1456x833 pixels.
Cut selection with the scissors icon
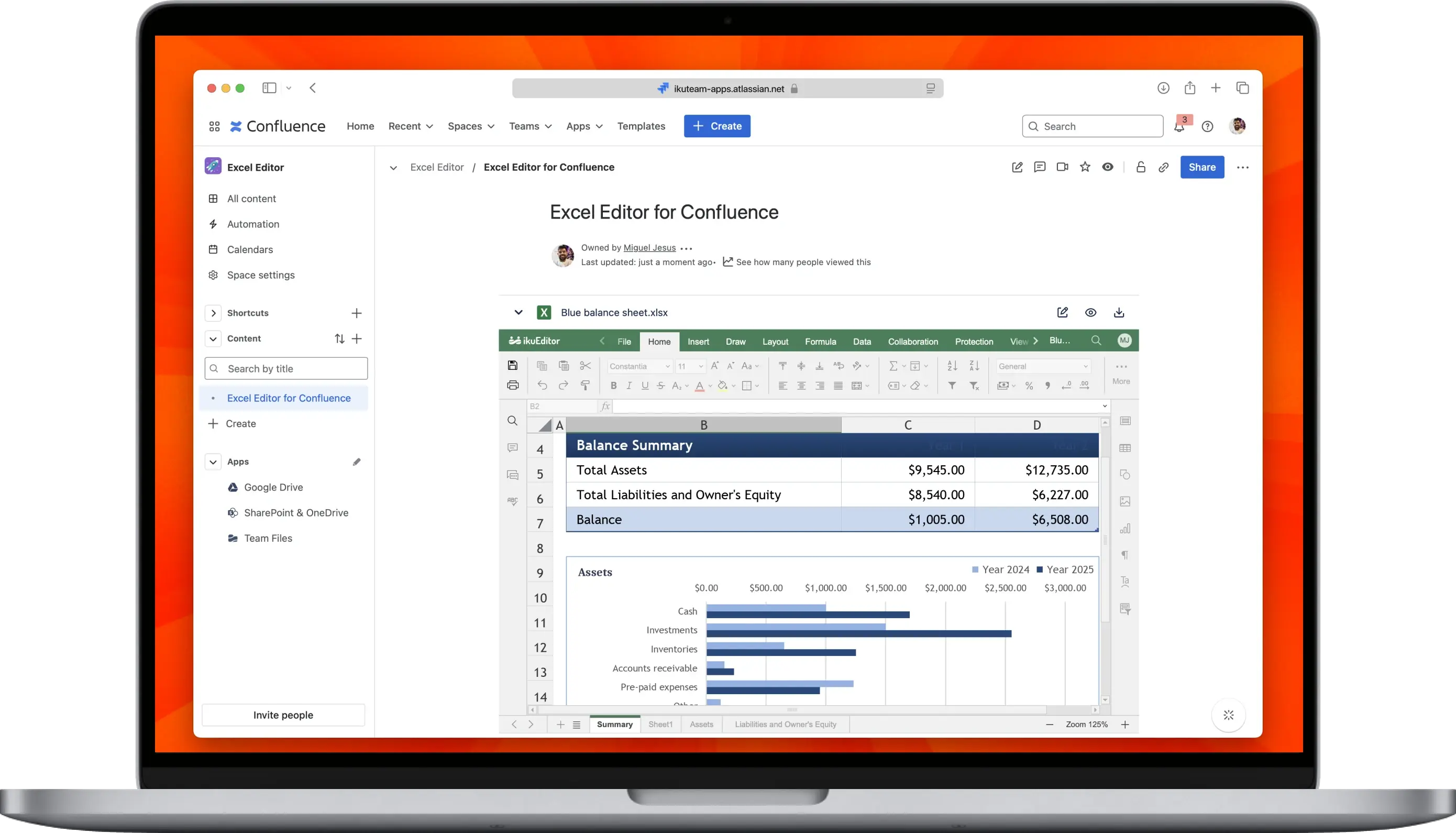(585, 366)
